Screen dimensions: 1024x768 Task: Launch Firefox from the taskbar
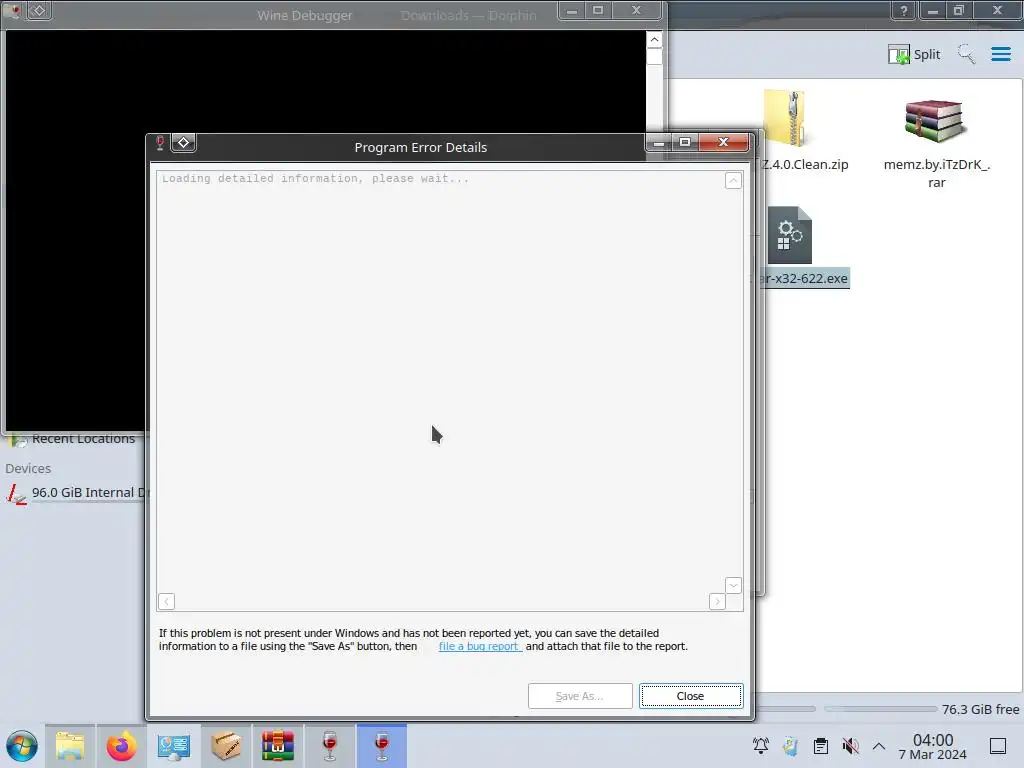[x=121, y=746]
